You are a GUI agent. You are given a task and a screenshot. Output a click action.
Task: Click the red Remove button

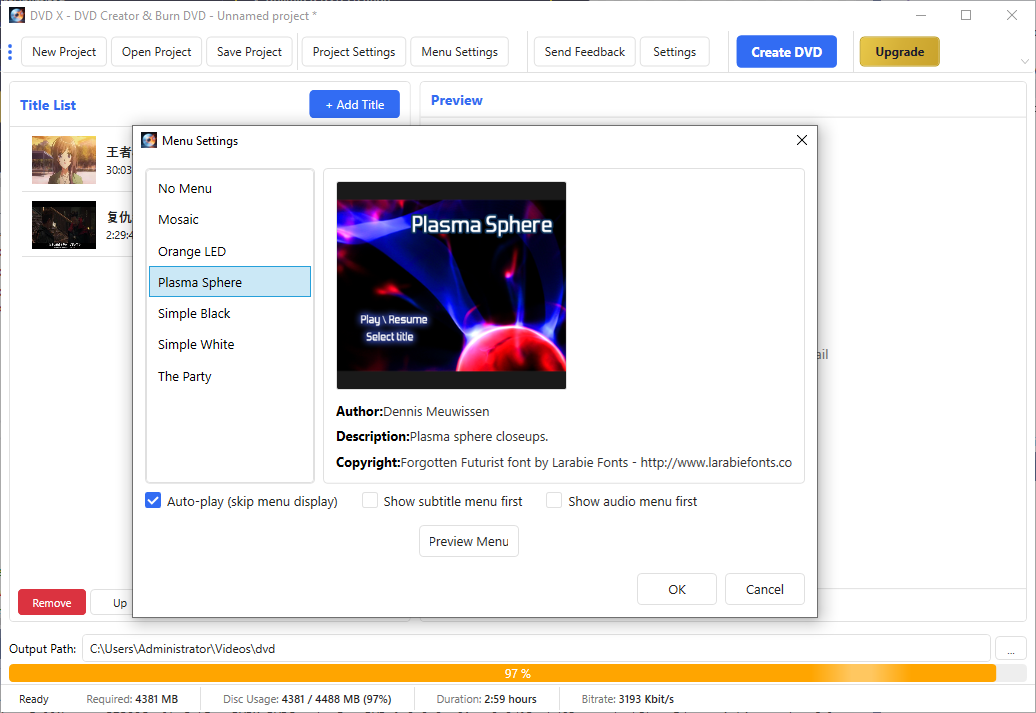[x=52, y=602]
